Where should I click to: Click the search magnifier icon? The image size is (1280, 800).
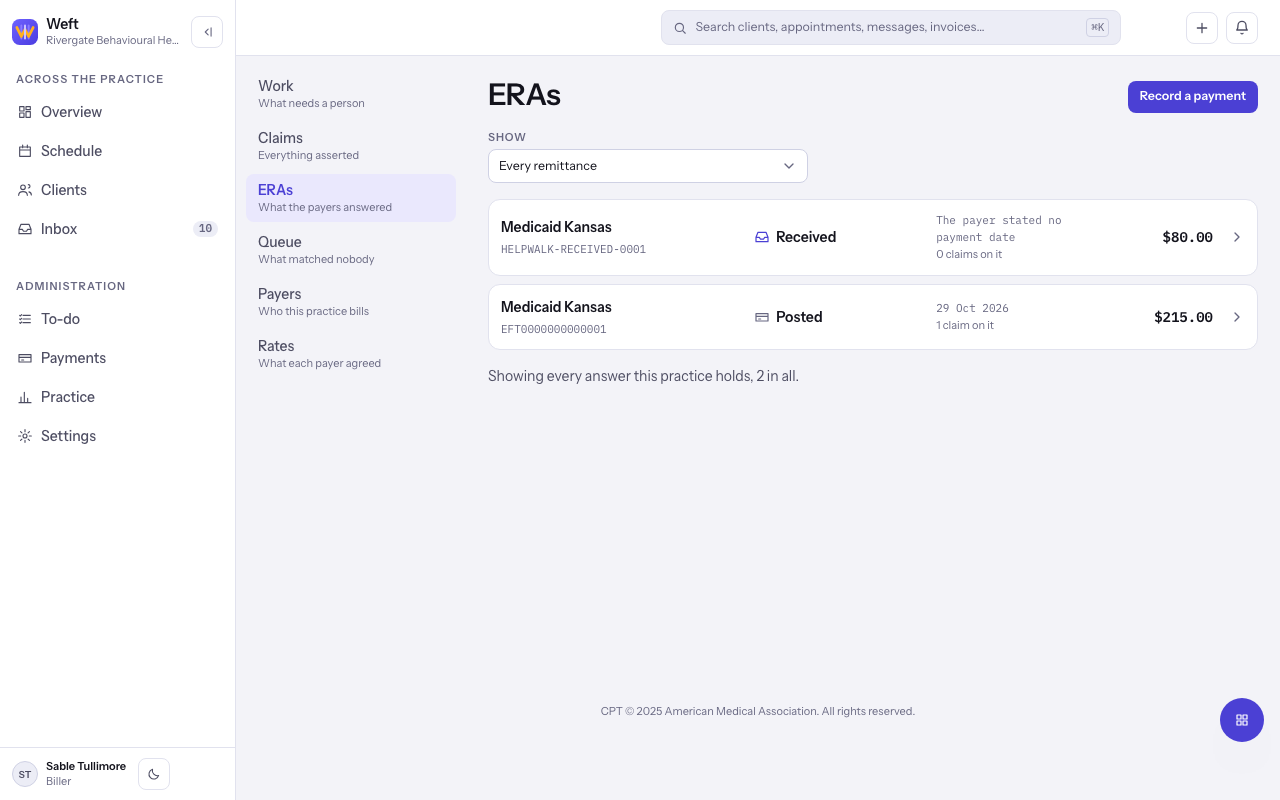tap(680, 28)
